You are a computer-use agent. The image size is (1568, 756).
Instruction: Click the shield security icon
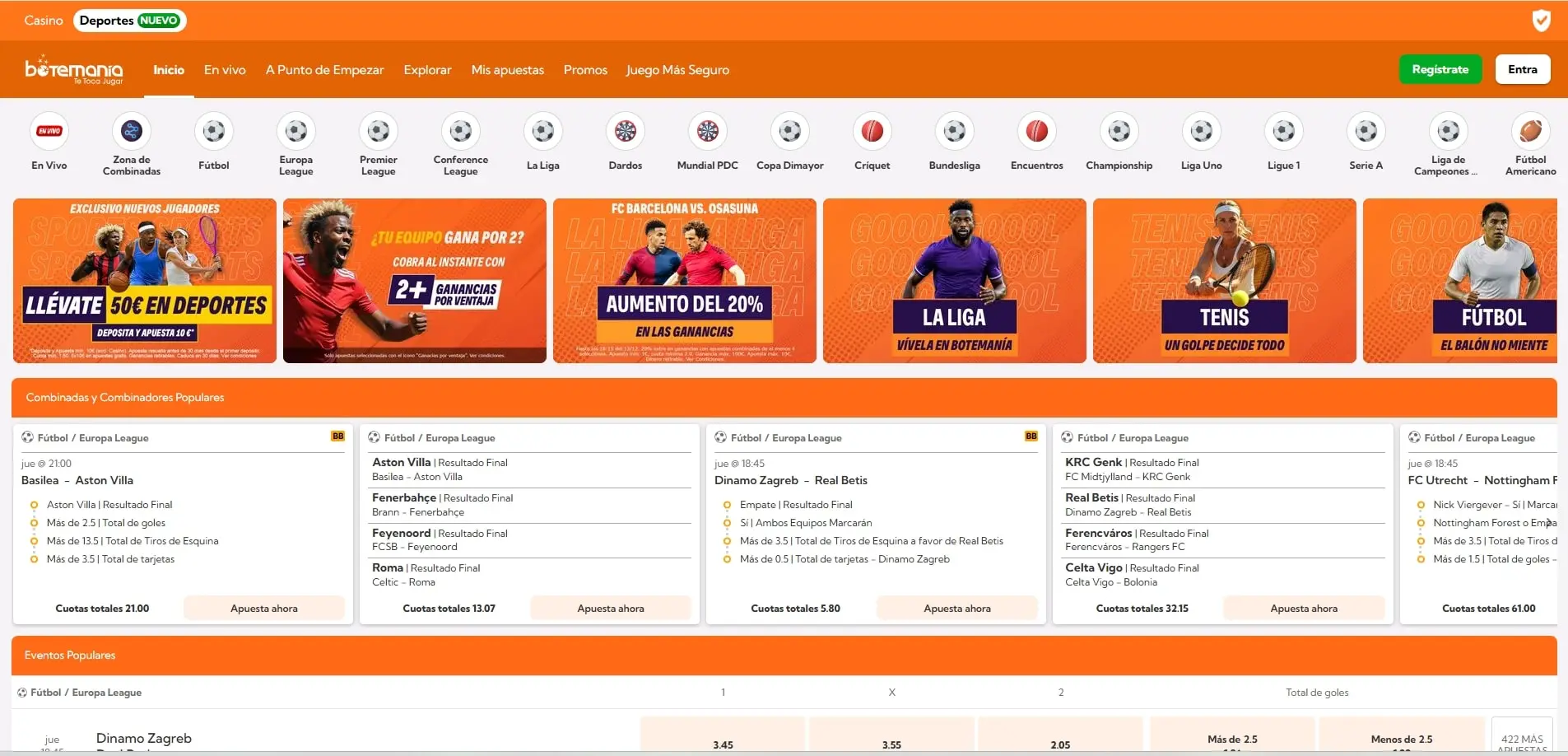click(1541, 21)
